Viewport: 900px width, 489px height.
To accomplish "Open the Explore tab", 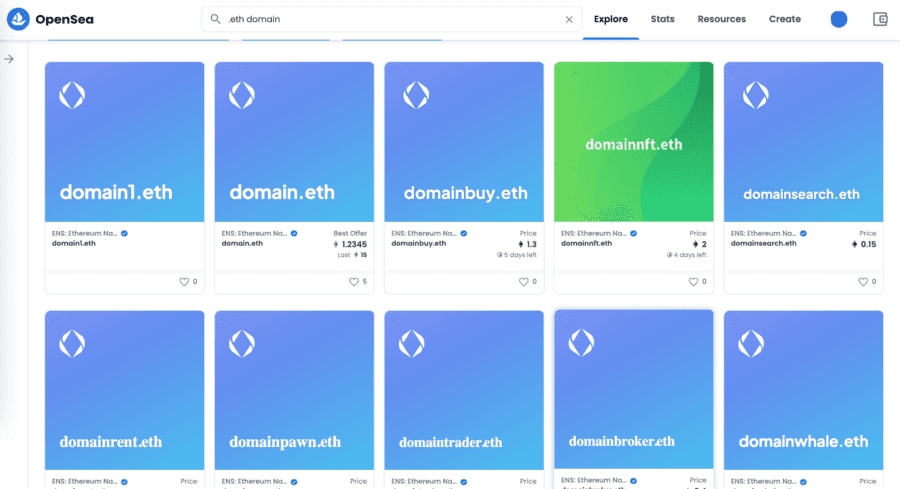I will coord(610,19).
